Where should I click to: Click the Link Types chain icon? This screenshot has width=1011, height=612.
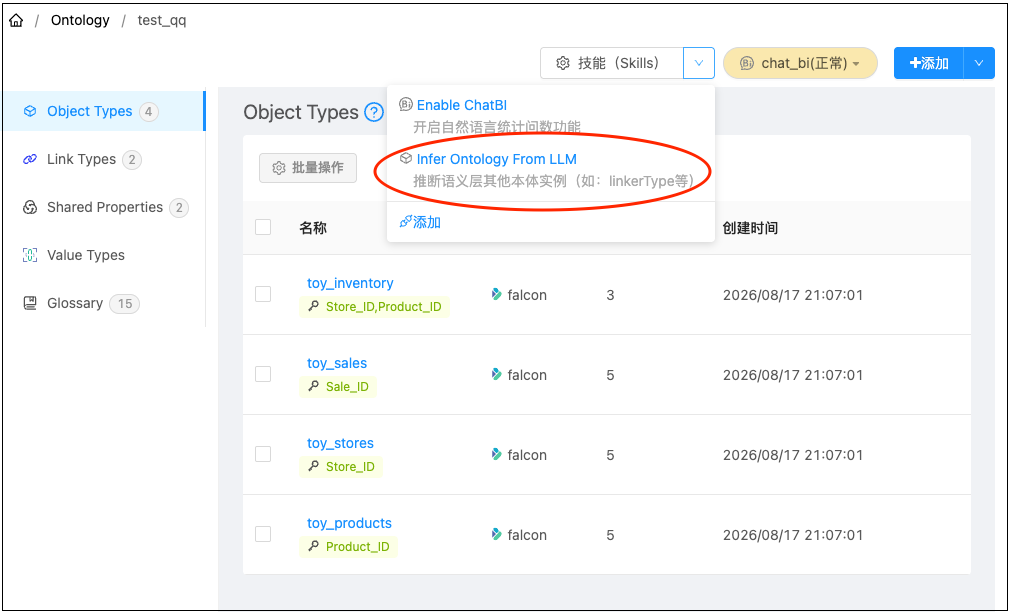(x=30, y=159)
